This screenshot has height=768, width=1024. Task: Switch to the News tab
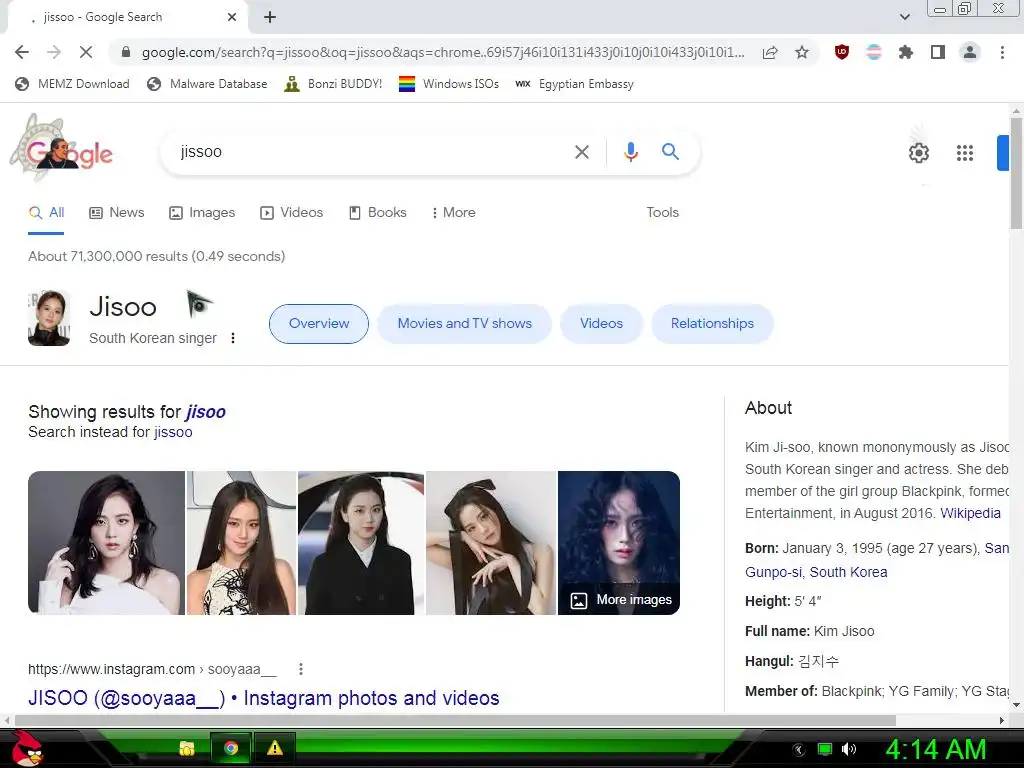[x=116, y=212]
